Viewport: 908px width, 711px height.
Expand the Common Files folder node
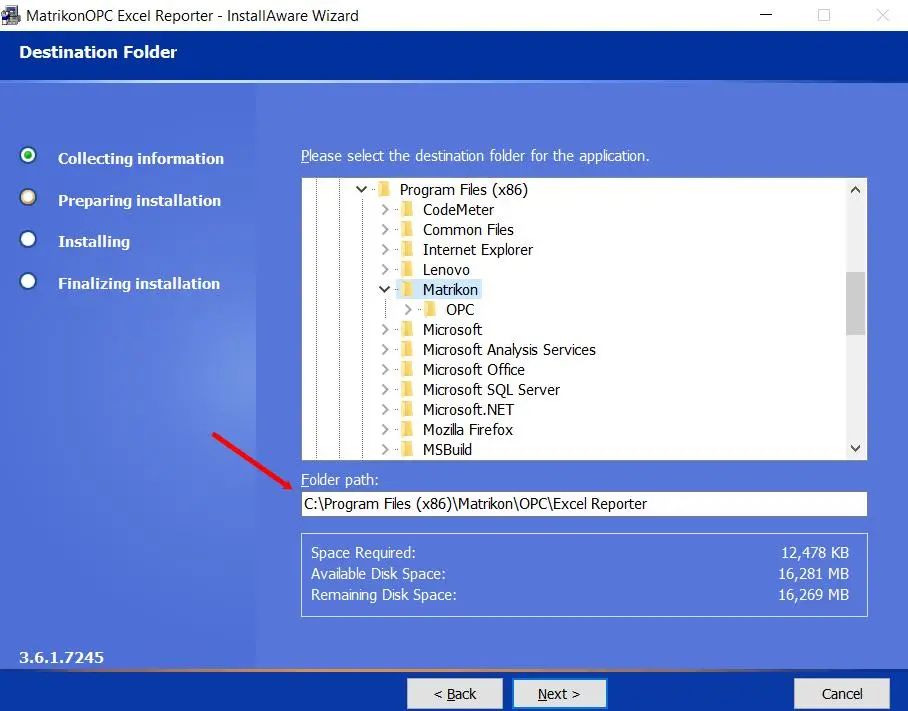click(385, 229)
